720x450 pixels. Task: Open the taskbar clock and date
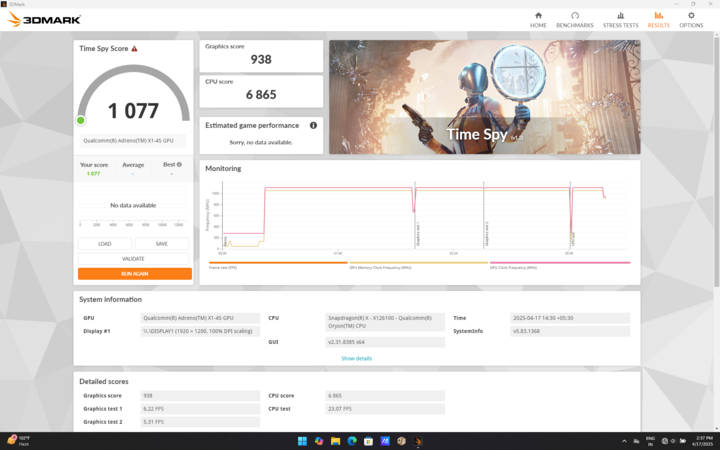(x=704, y=441)
